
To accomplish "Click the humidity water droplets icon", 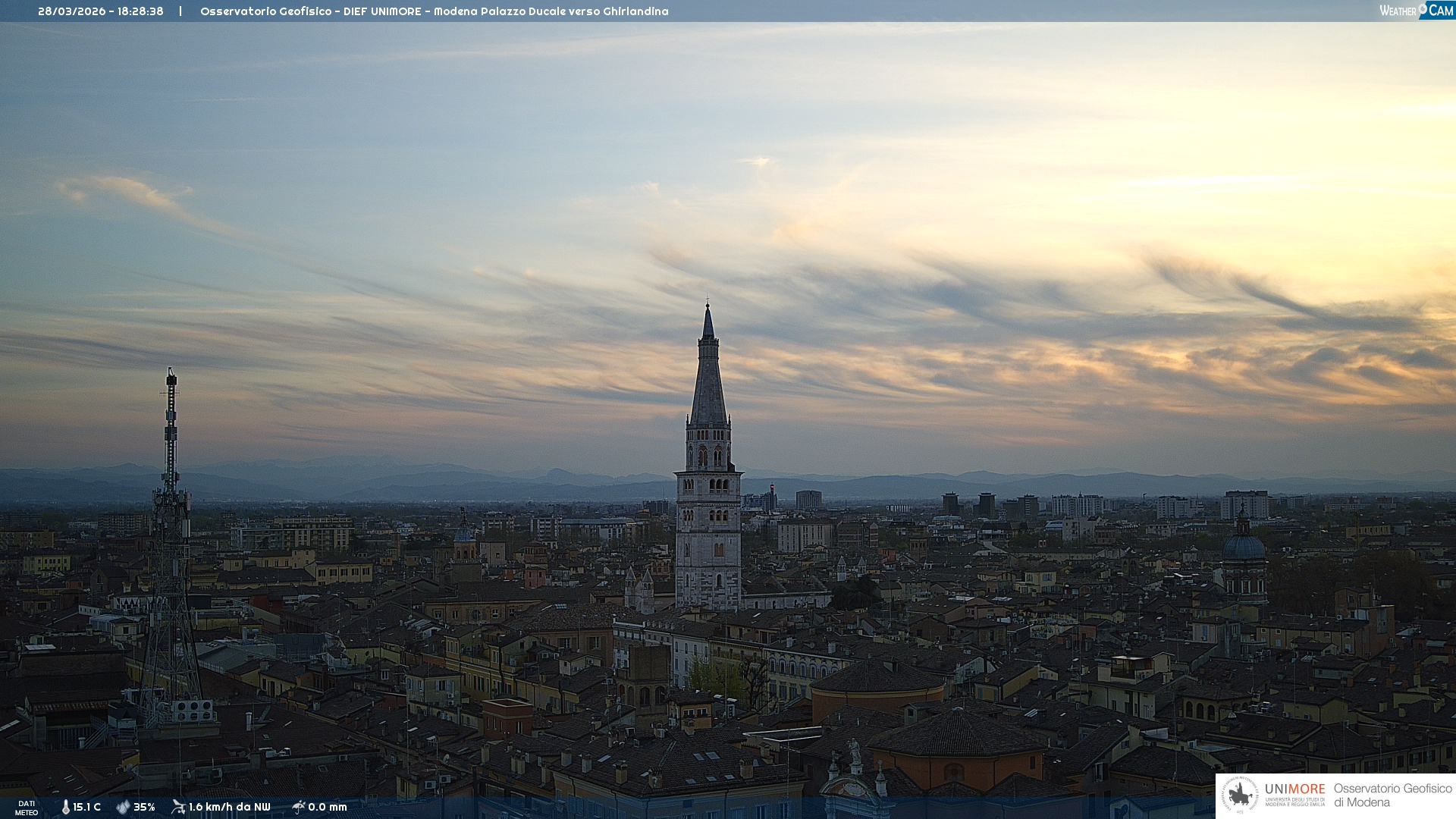I will [123, 807].
